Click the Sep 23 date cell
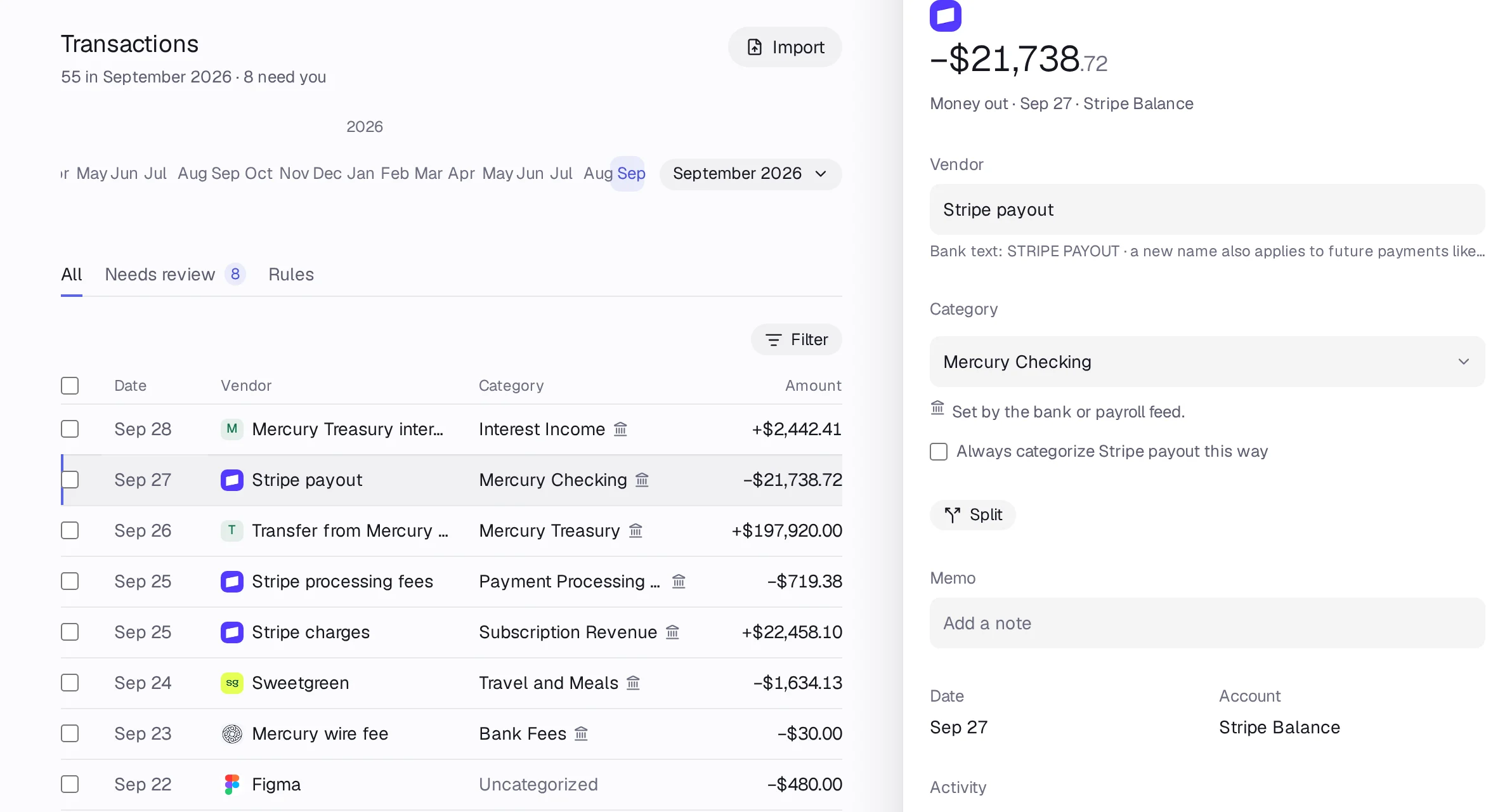Screen dimensions: 1512x812 tap(143, 733)
